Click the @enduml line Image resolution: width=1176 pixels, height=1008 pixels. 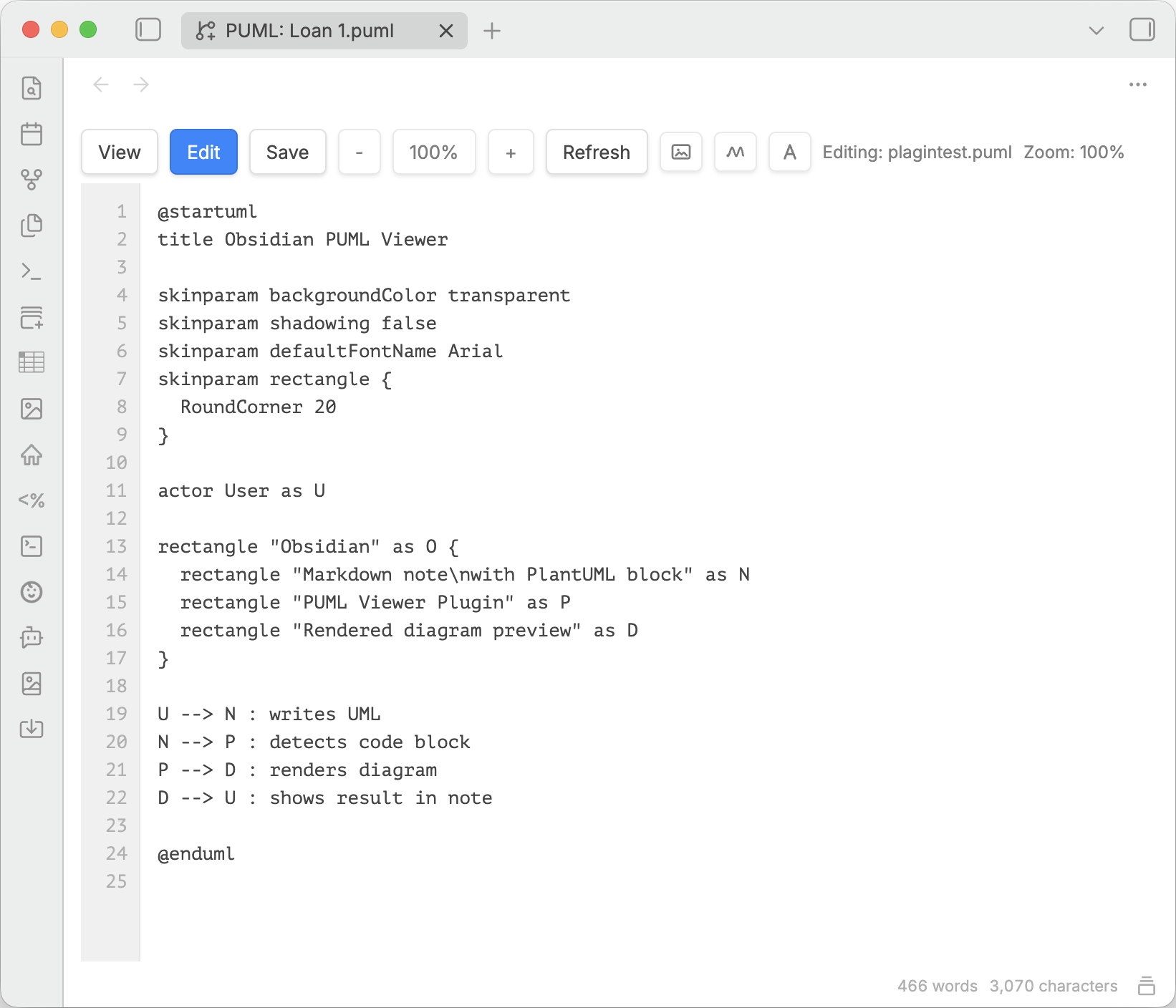(196, 854)
